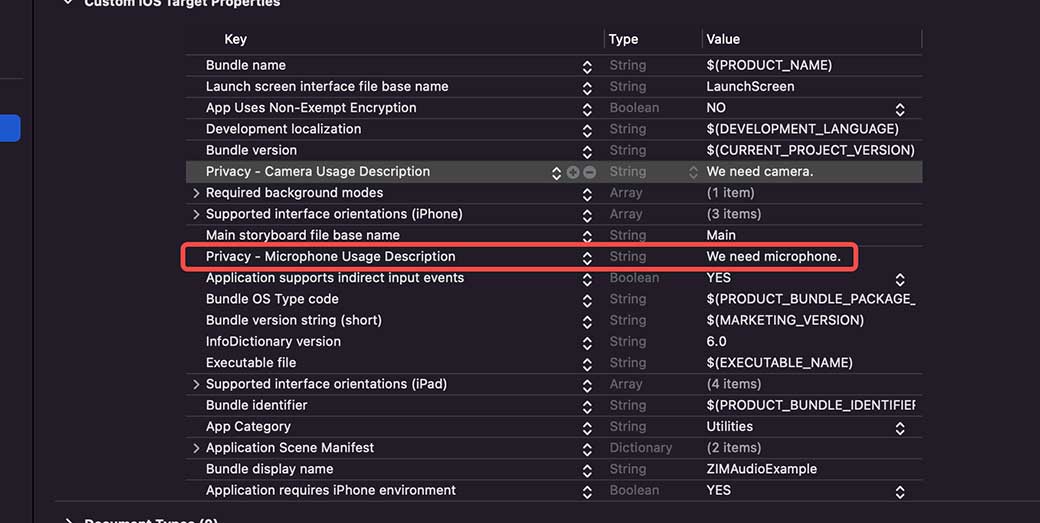Open key stepper for Privacy - Microphone Usage Description
Viewport: 1040px width, 523px height.
pyautogui.click(x=587, y=257)
